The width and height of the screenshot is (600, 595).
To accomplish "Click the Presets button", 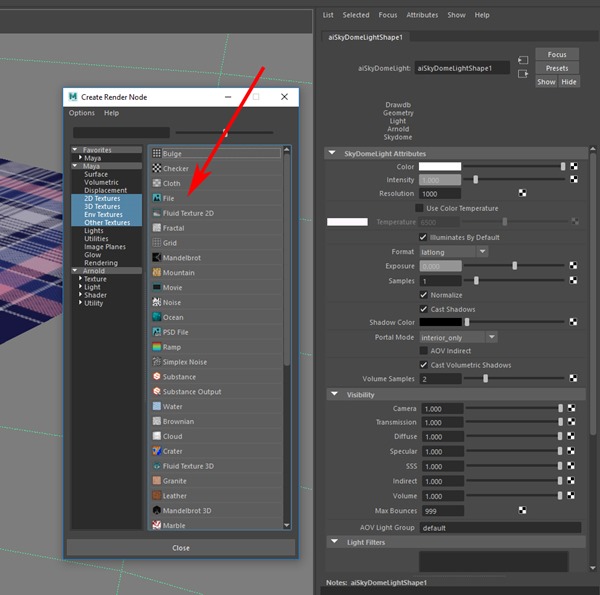I will point(557,68).
